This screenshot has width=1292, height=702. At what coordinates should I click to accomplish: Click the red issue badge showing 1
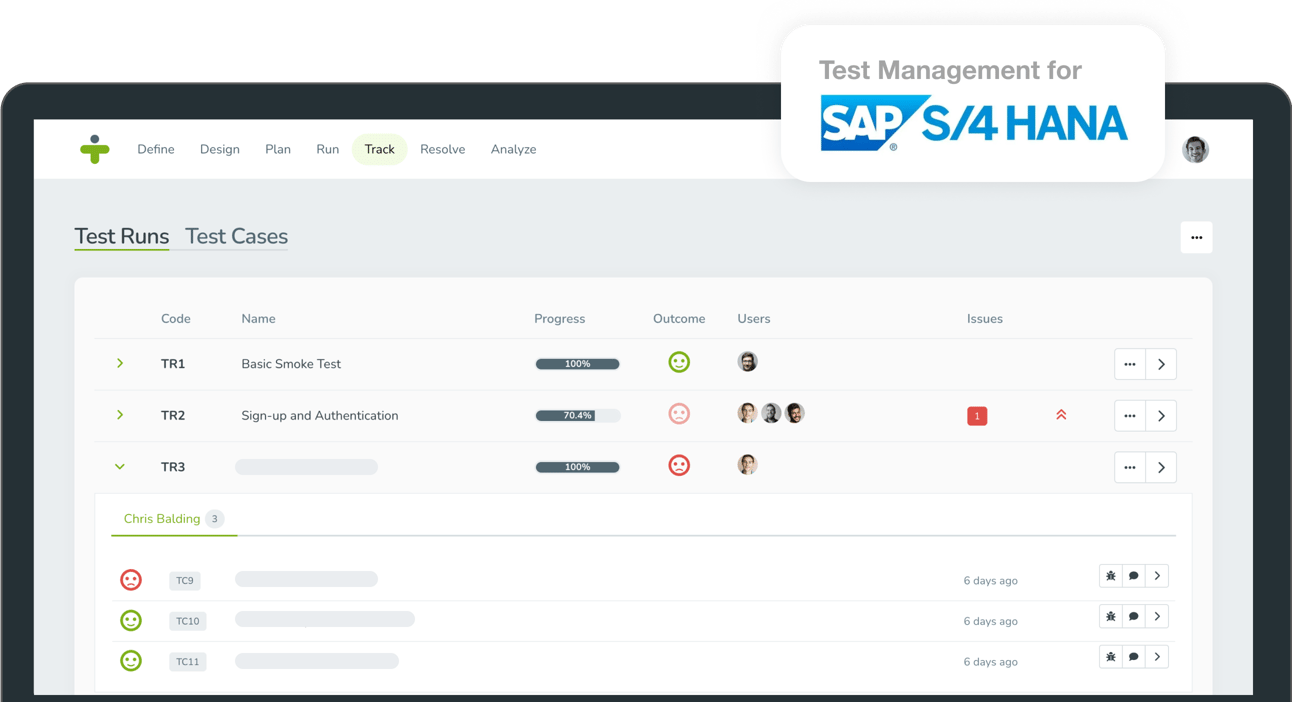click(977, 414)
